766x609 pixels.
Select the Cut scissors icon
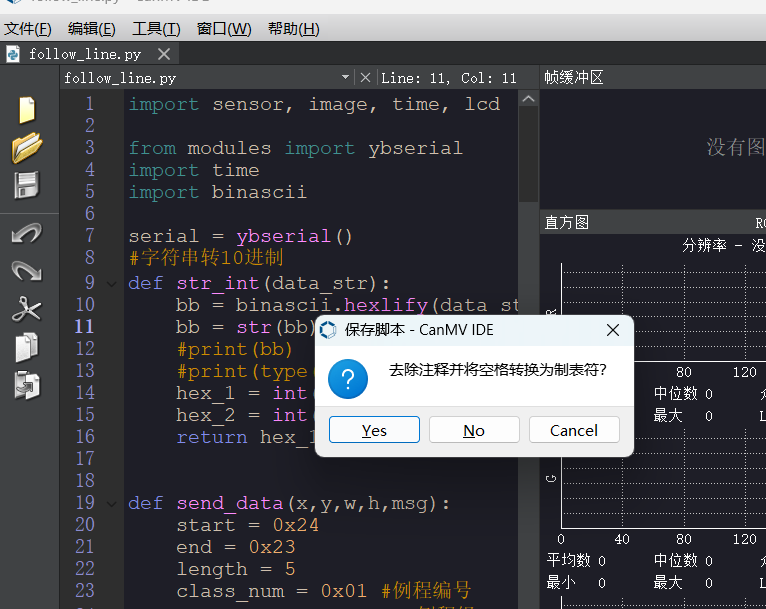click(x=26, y=309)
